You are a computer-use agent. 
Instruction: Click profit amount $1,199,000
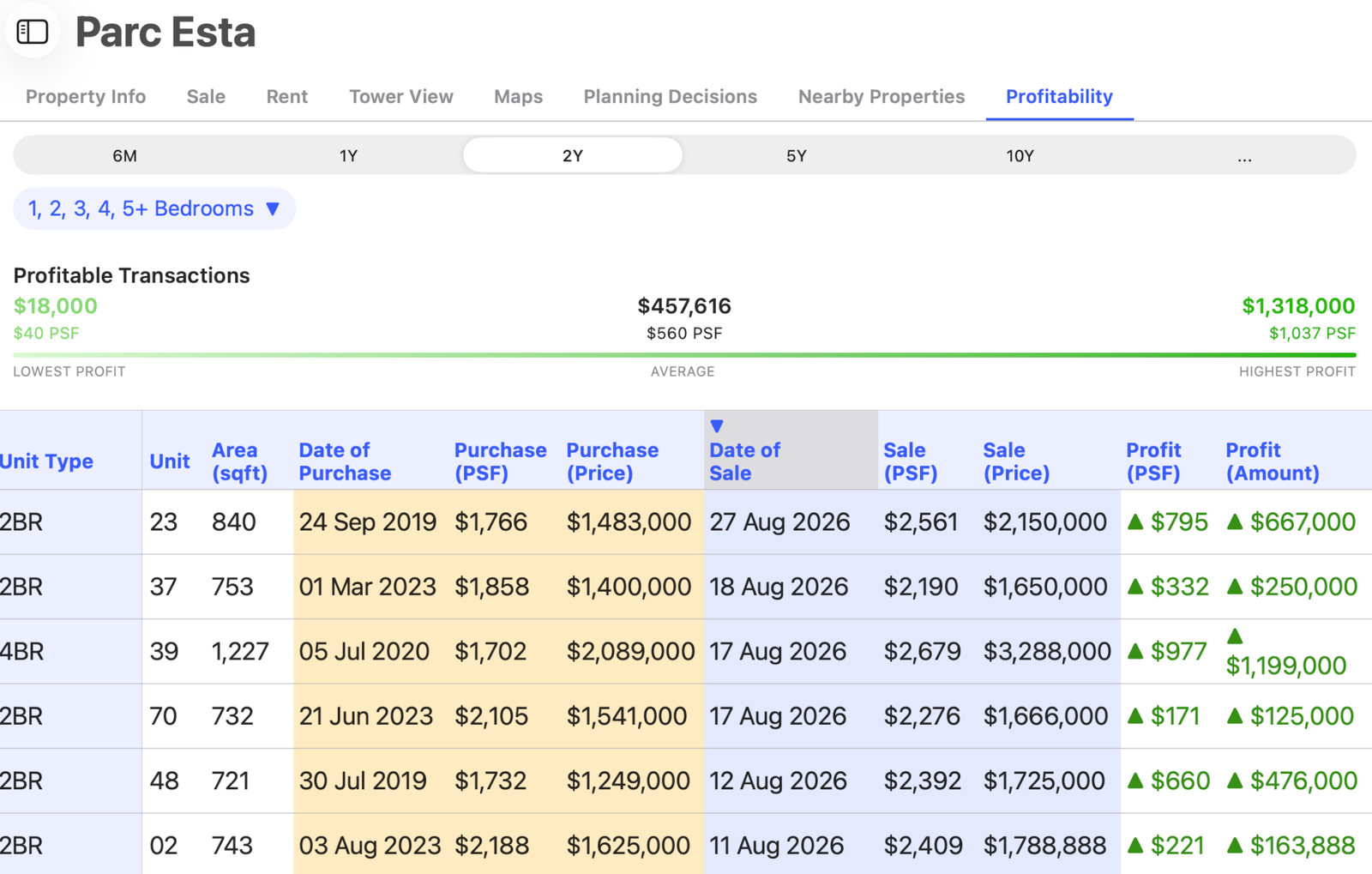(x=1285, y=666)
